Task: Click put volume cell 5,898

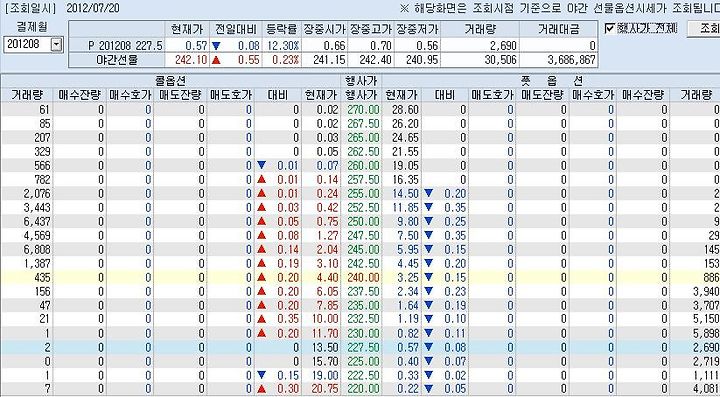Action: tap(707, 334)
